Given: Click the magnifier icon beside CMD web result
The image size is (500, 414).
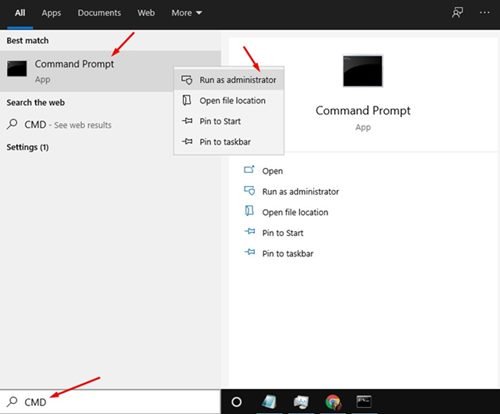Looking at the screenshot, I should 12,124.
